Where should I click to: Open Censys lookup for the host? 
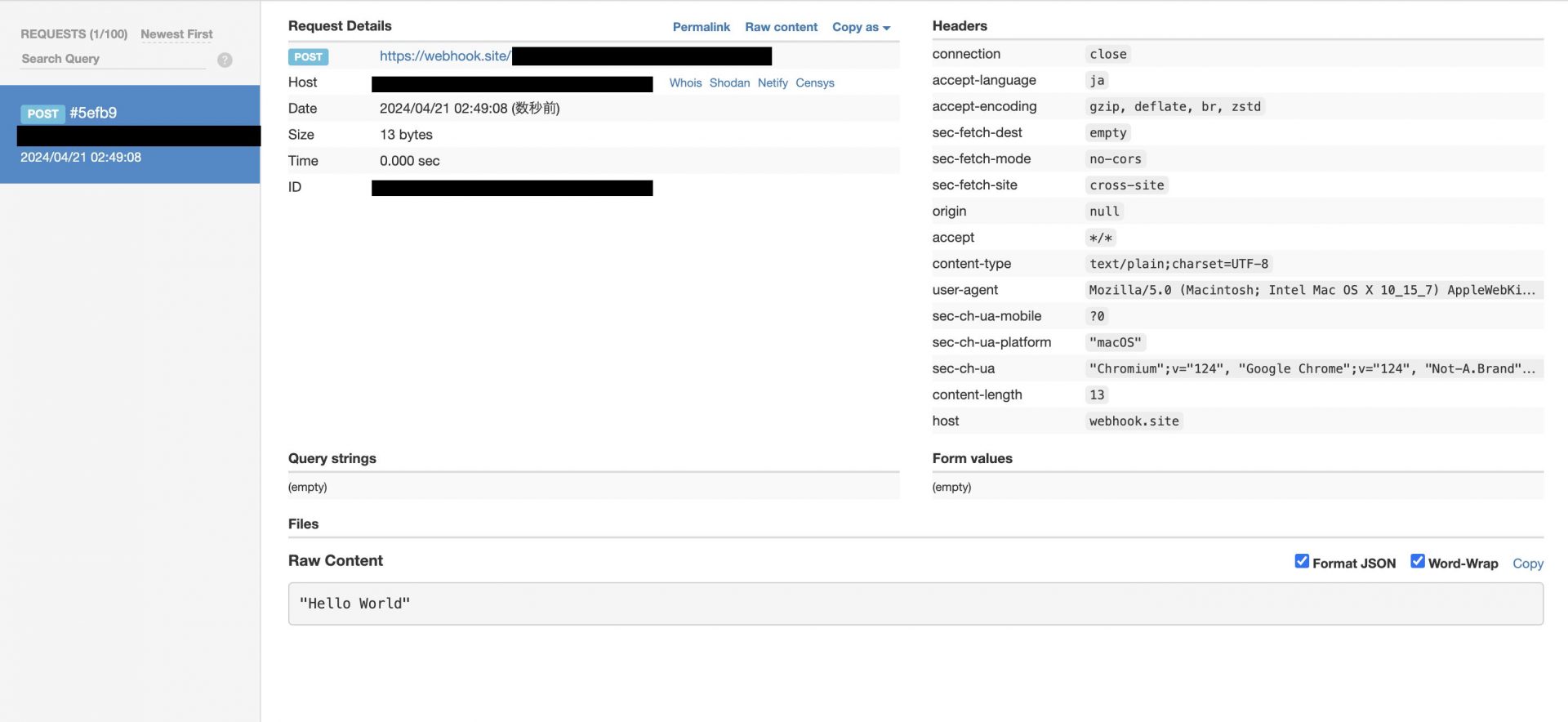pos(814,82)
